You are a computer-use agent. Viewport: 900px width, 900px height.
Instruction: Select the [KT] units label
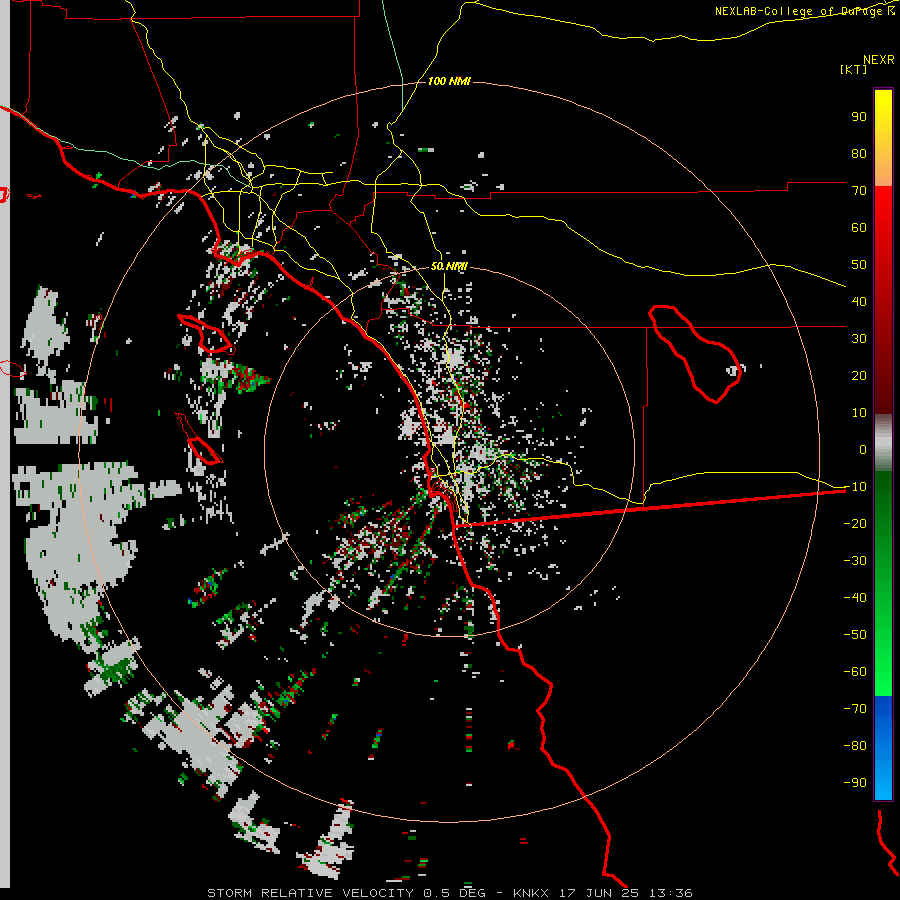point(853,69)
